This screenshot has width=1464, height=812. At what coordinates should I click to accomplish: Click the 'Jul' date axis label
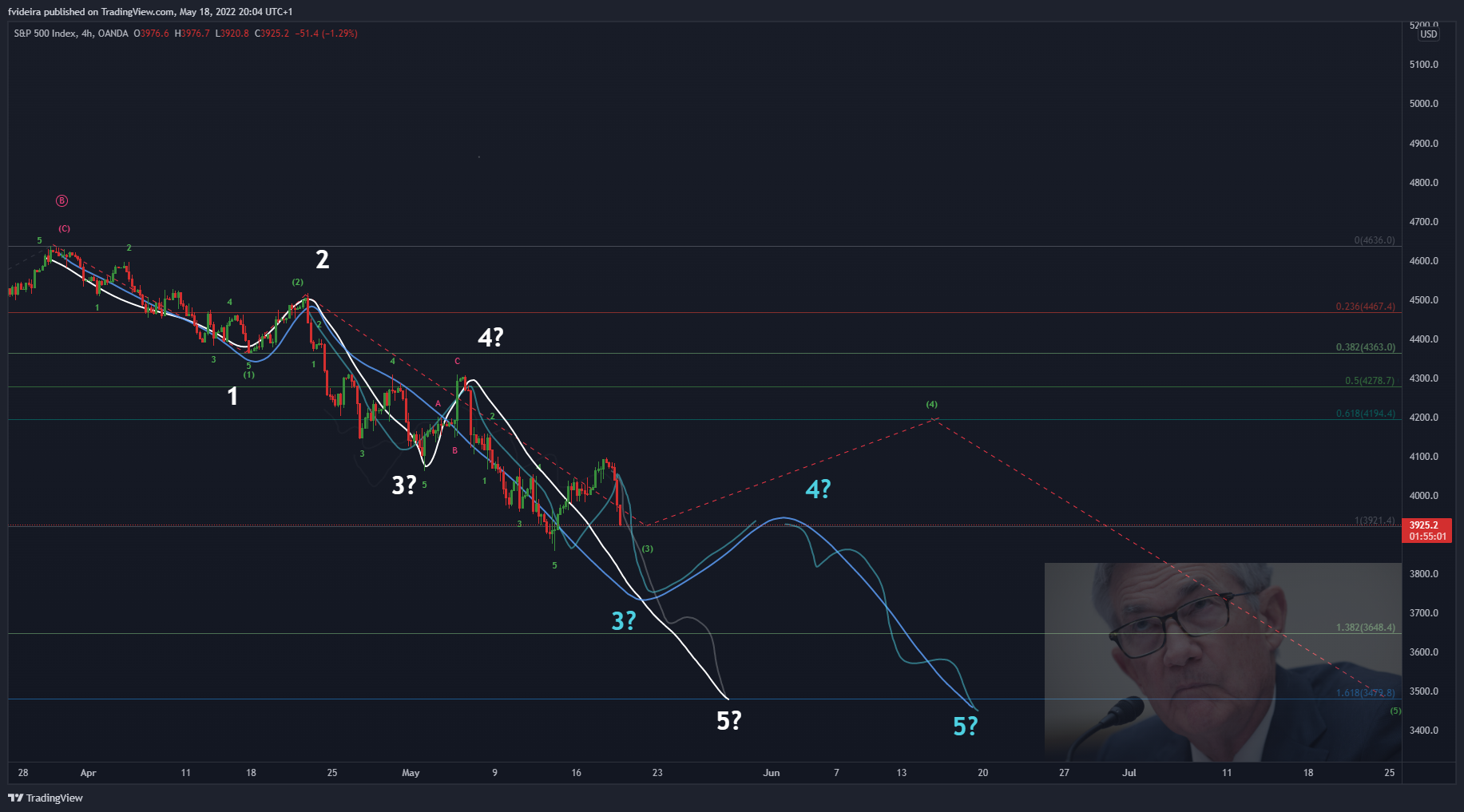pyautogui.click(x=1129, y=773)
